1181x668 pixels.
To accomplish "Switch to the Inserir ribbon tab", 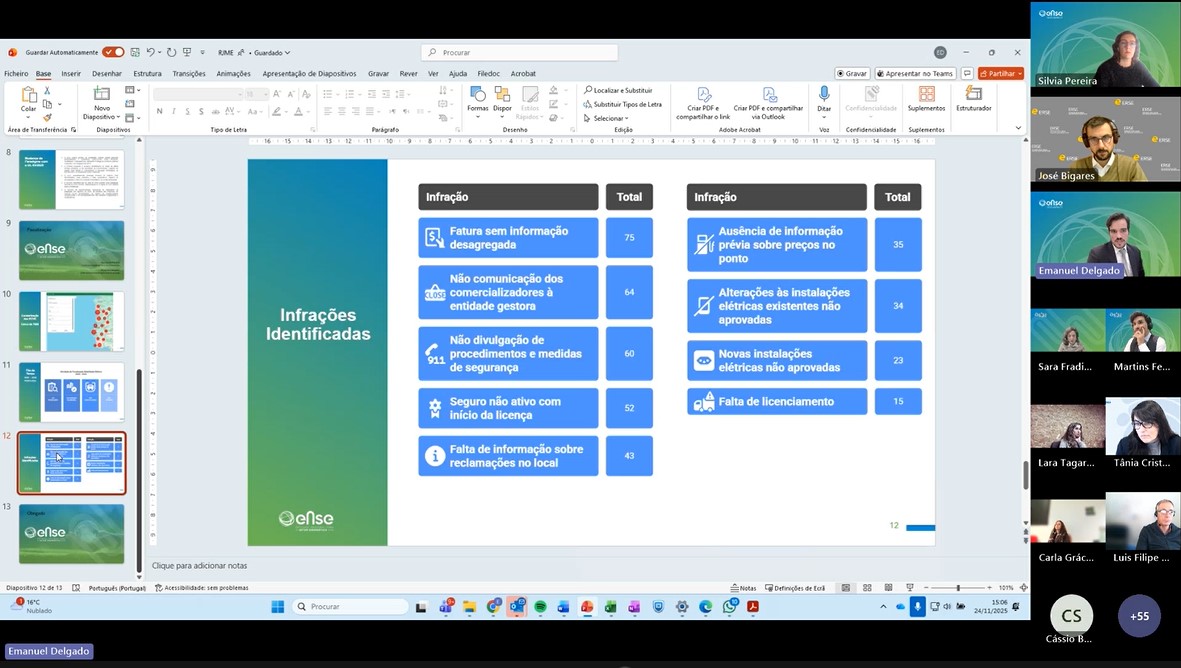I will point(71,73).
